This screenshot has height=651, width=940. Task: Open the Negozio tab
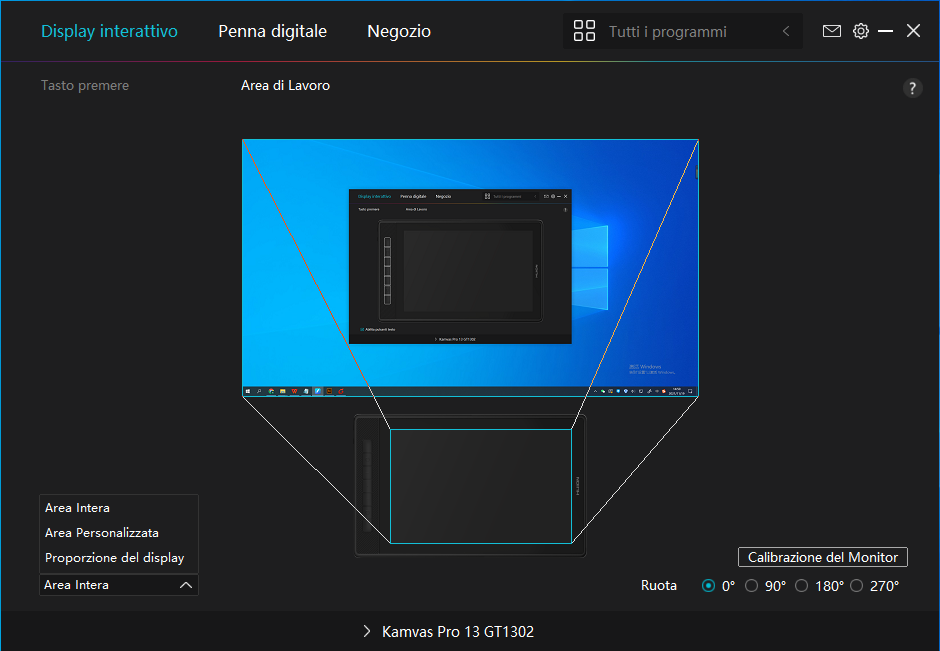coord(399,31)
